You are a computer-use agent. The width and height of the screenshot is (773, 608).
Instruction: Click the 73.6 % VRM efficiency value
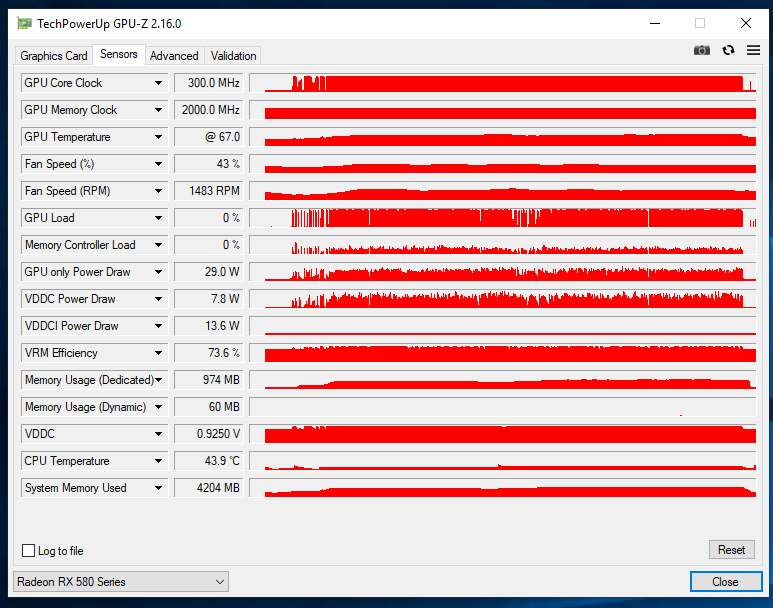click(209, 353)
